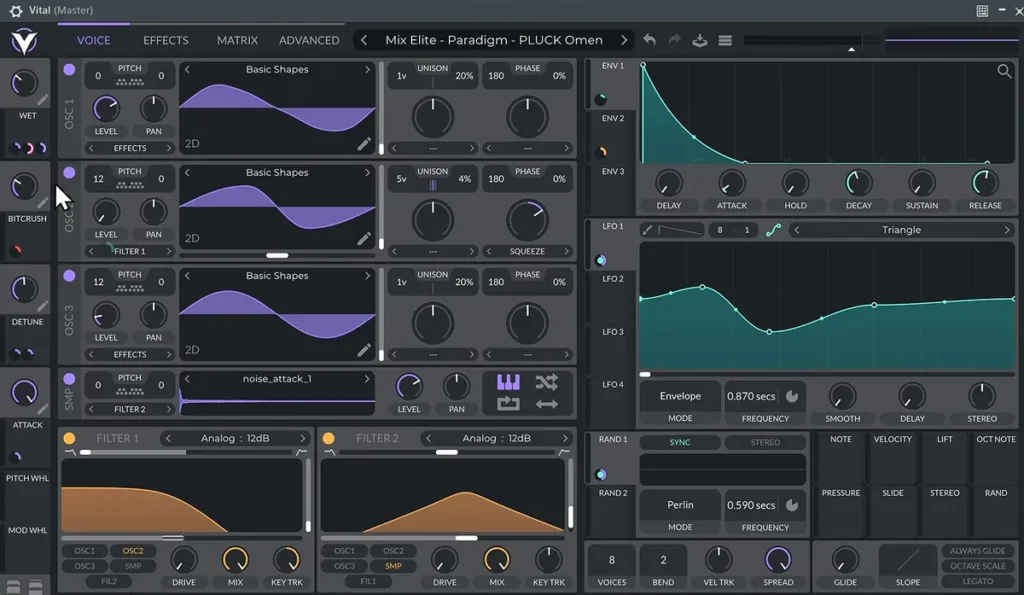Undo last change with undo arrow

point(649,40)
